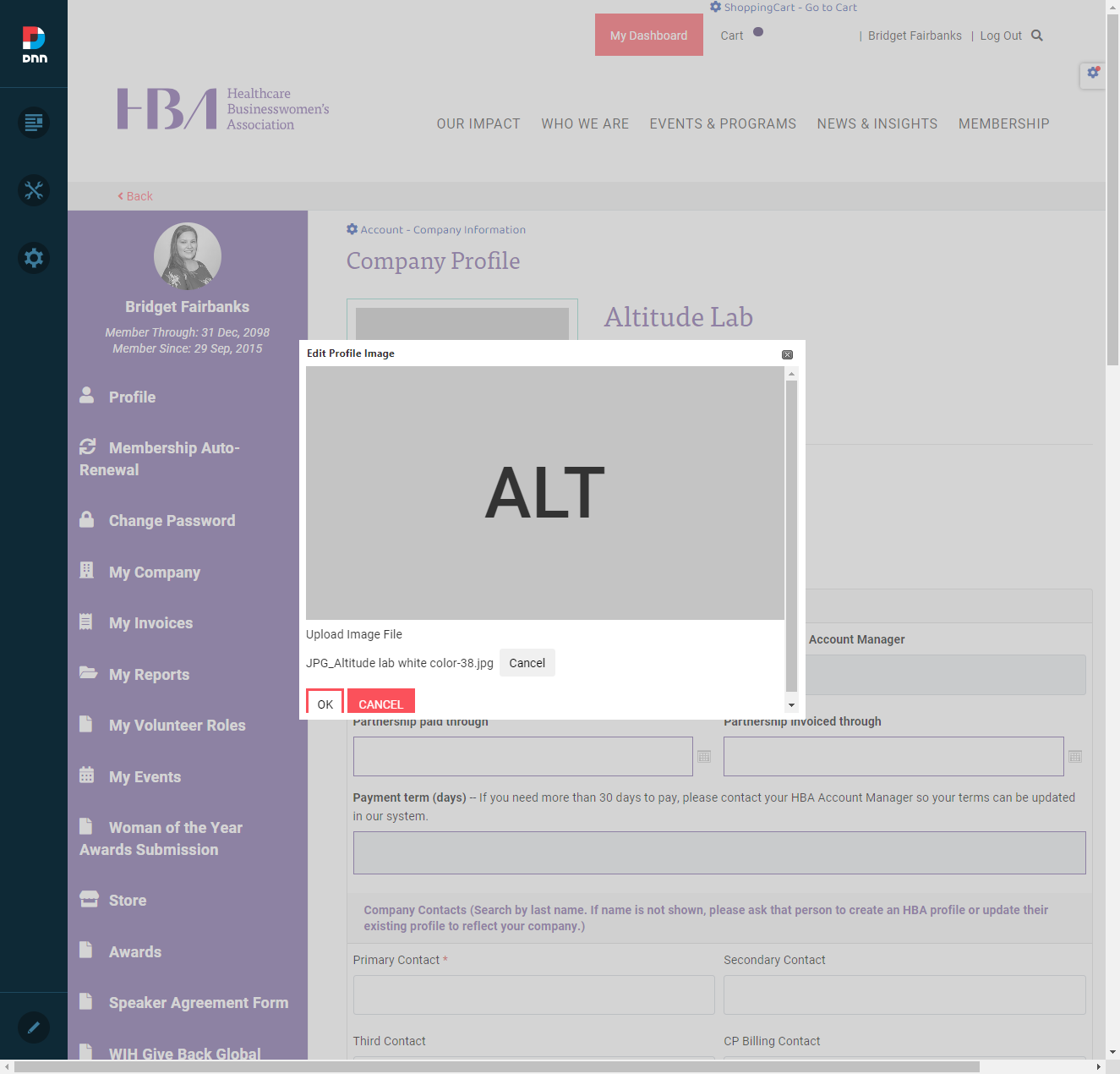Screen dimensions: 1120x1074
Task: Open the OUR IMPACT menu
Action: 478,123
